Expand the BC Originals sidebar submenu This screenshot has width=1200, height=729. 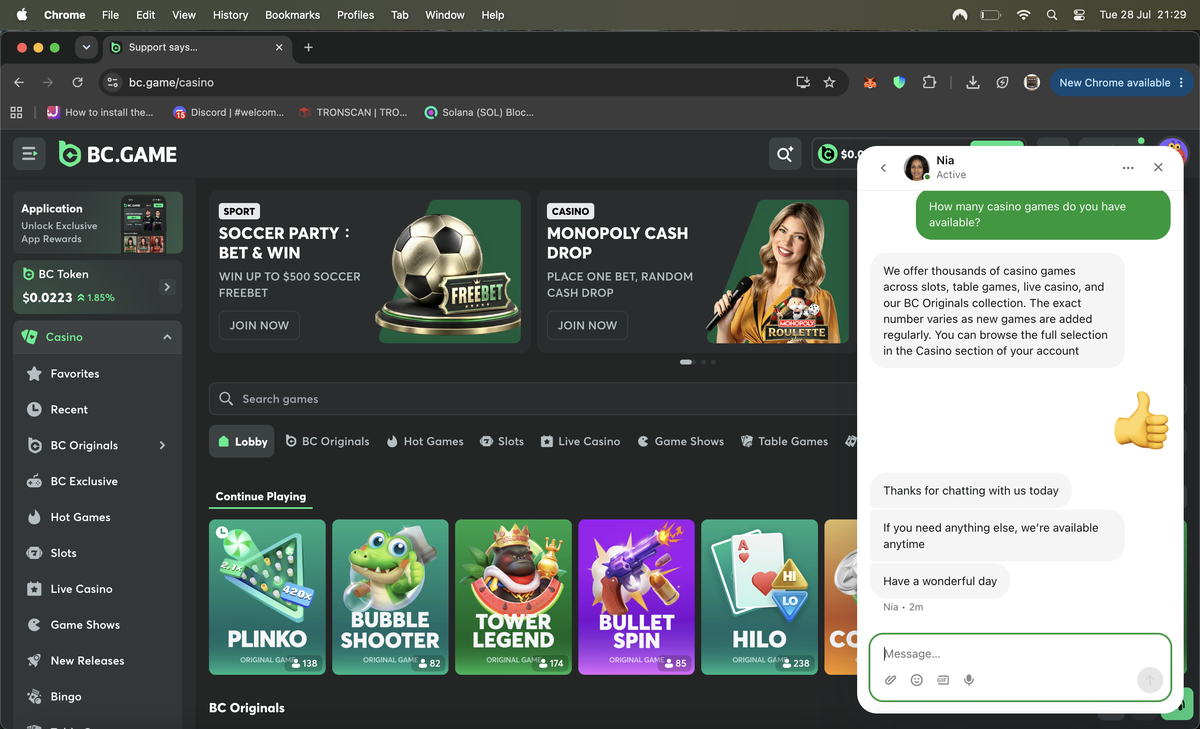pyautogui.click(x=162, y=445)
